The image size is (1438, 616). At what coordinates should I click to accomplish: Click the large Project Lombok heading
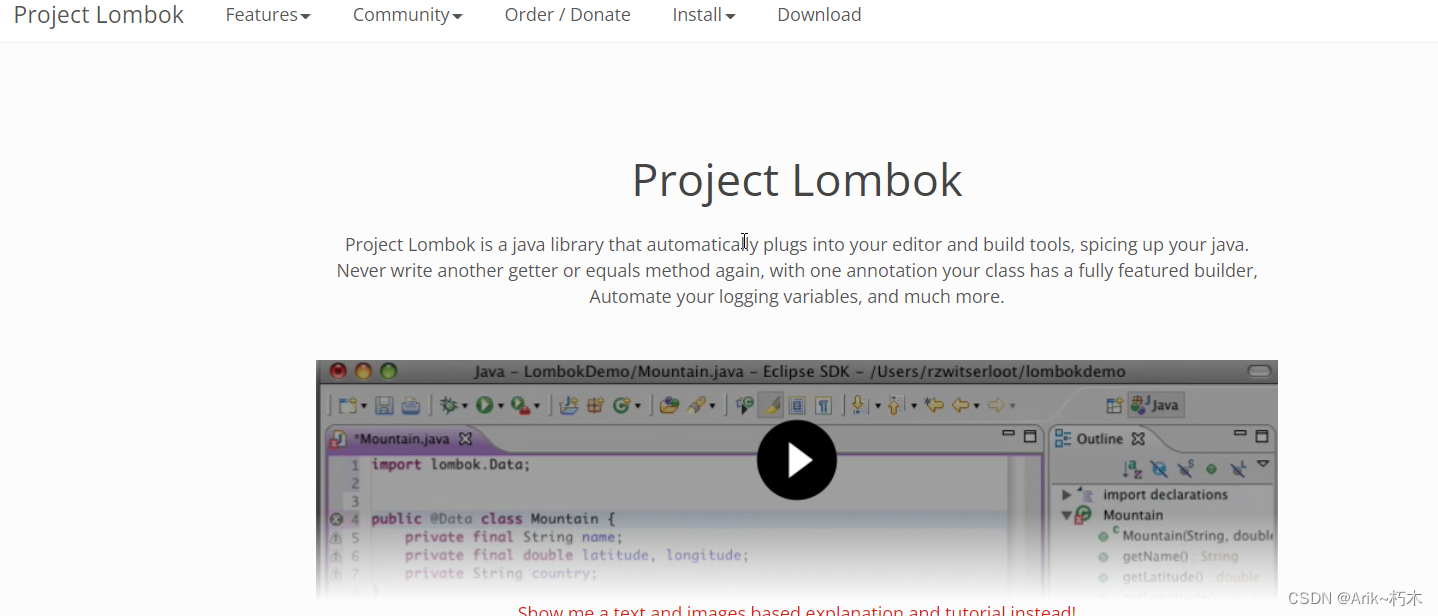point(797,180)
